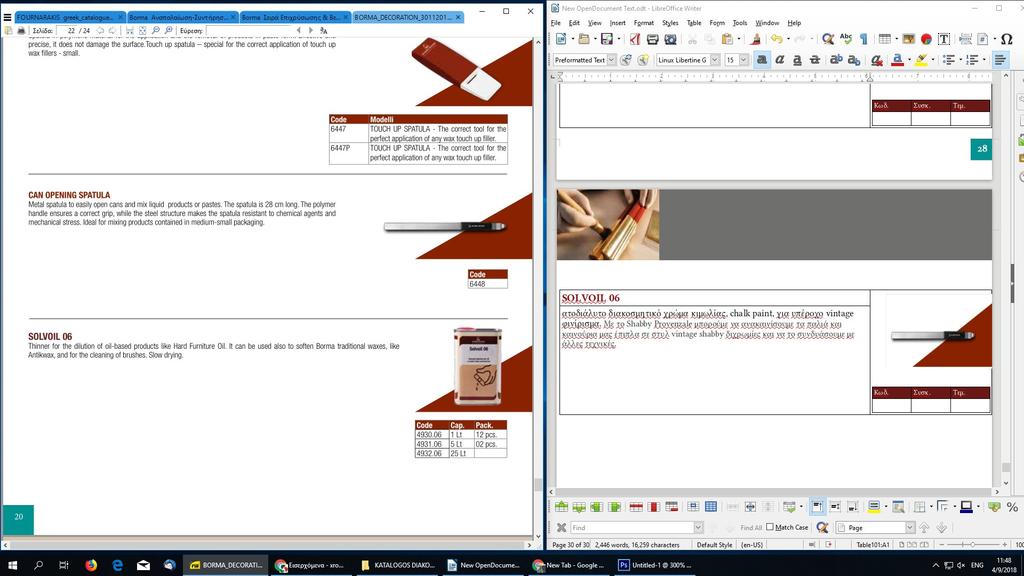Apply red font color swatch
This screenshot has height=576, width=1024.
click(x=897, y=60)
